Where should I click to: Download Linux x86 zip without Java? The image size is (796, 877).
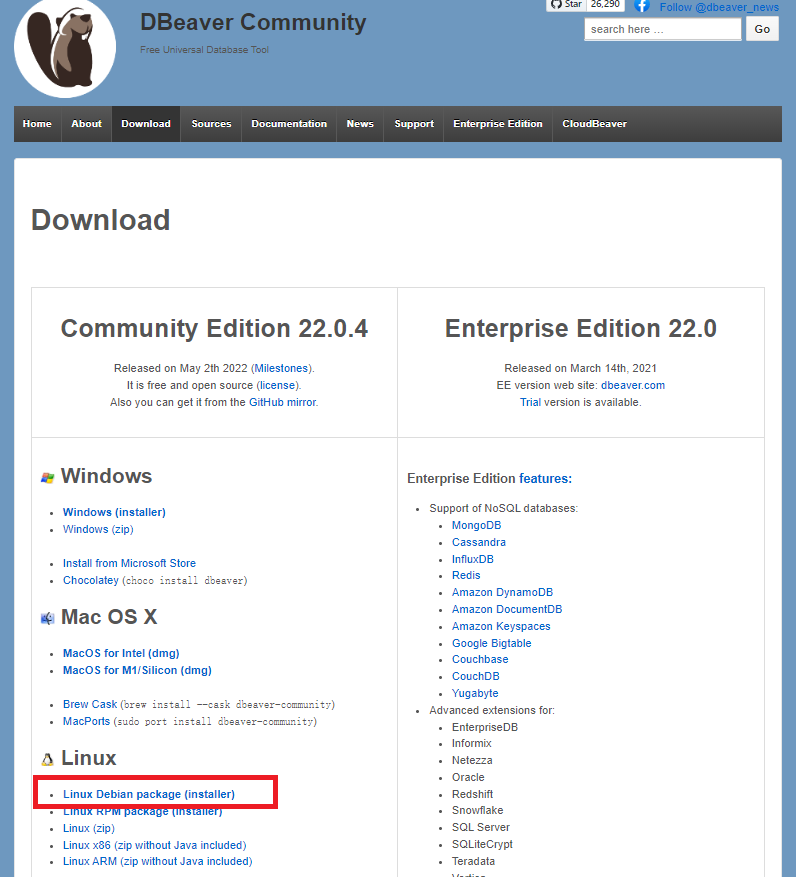154,845
